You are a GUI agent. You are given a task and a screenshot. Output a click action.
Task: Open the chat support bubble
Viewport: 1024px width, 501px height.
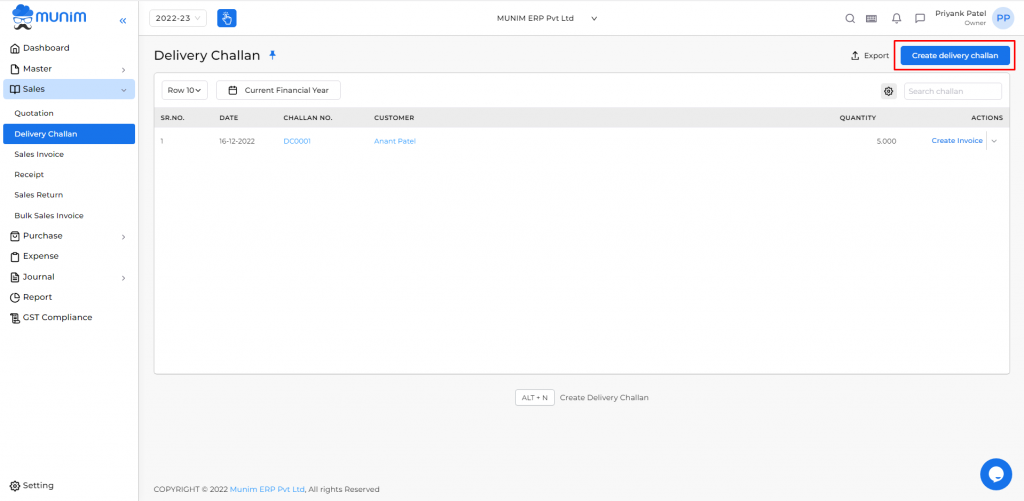[996, 474]
